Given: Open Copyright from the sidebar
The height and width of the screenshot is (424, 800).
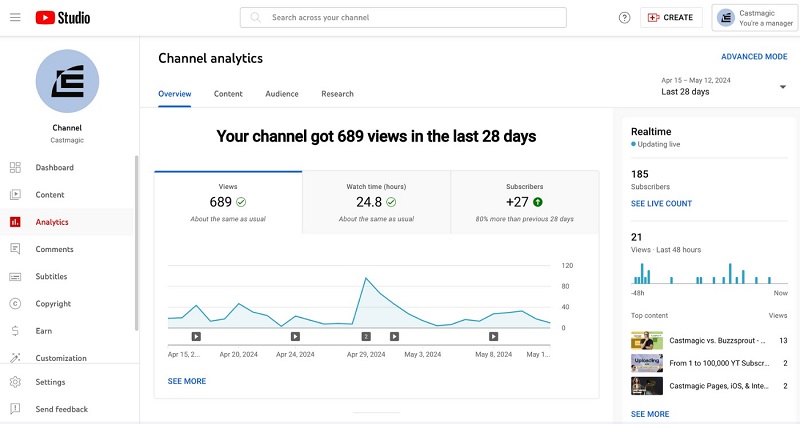Looking at the screenshot, I should pos(67,304).
